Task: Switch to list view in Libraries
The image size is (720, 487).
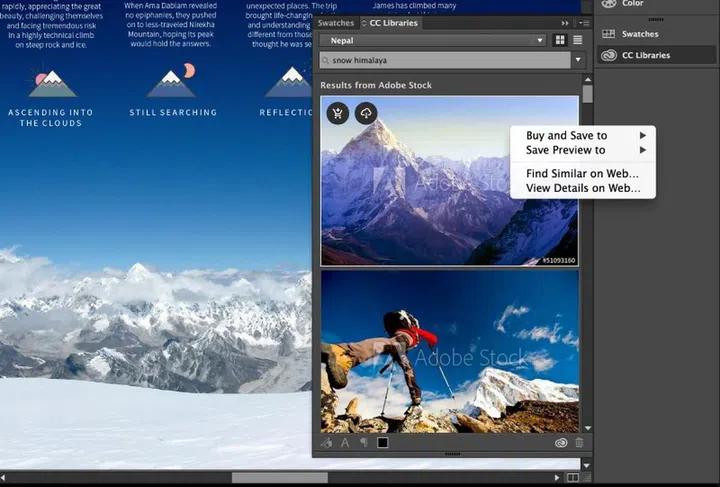Action: point(578,40)
